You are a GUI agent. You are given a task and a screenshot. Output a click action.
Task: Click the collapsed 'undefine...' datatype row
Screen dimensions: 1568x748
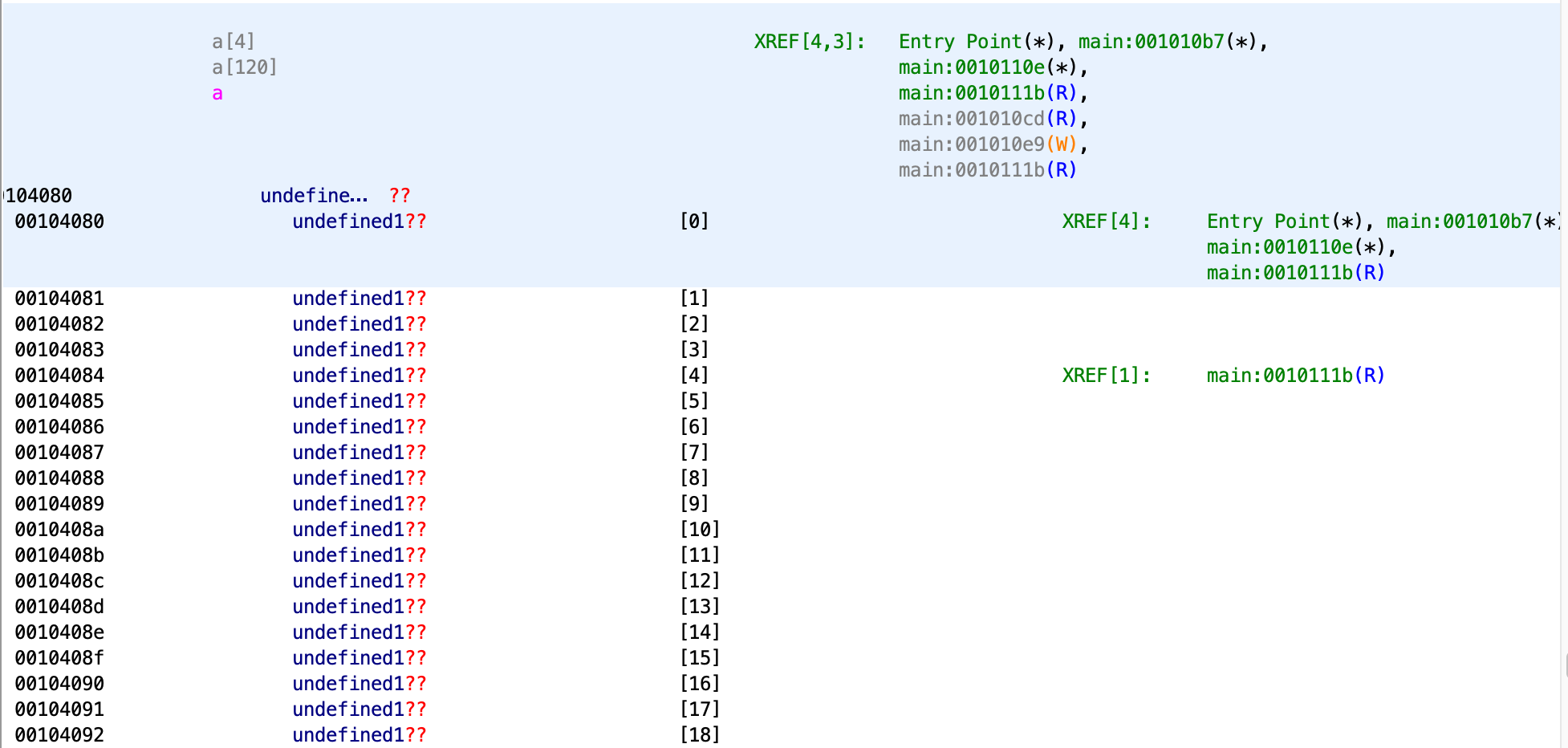coord(314,196)
